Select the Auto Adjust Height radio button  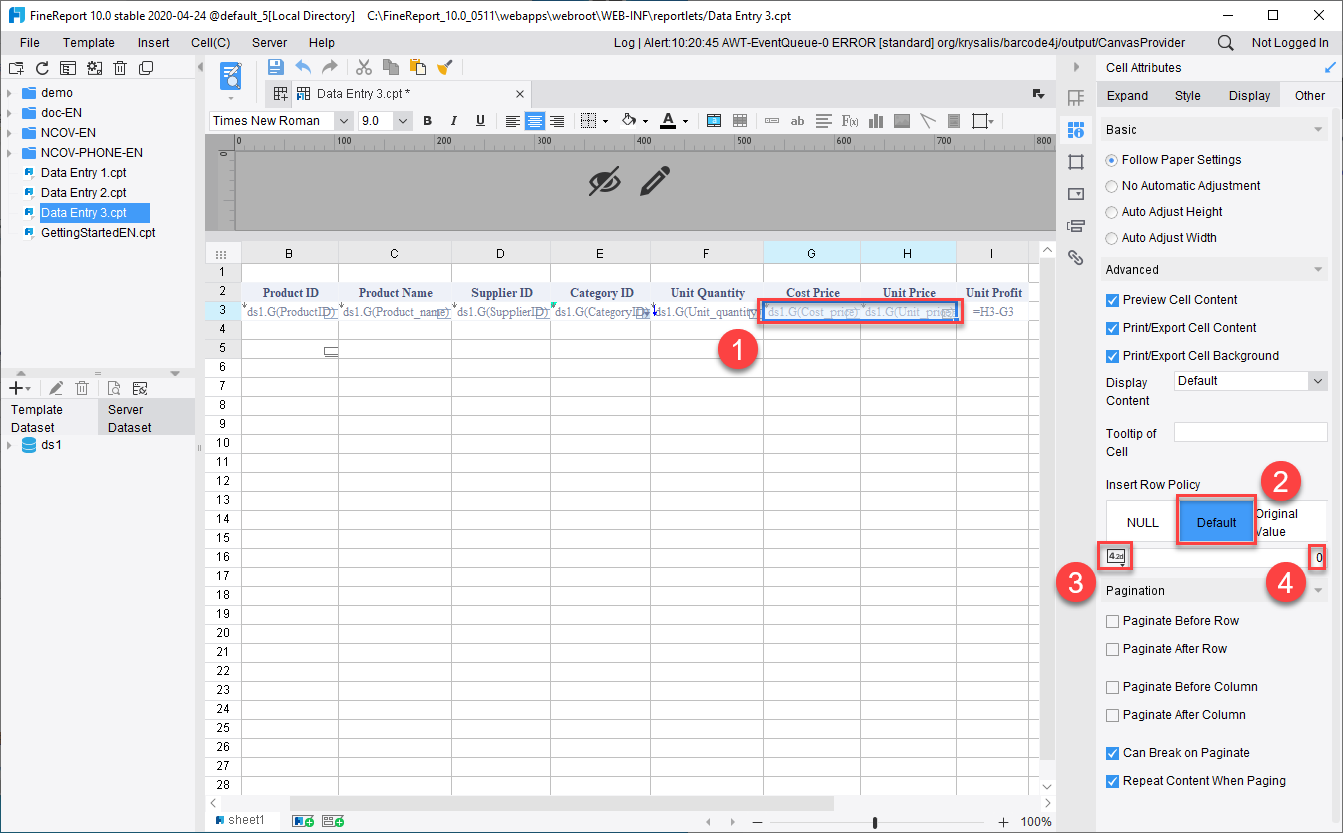click(1111, 211)
